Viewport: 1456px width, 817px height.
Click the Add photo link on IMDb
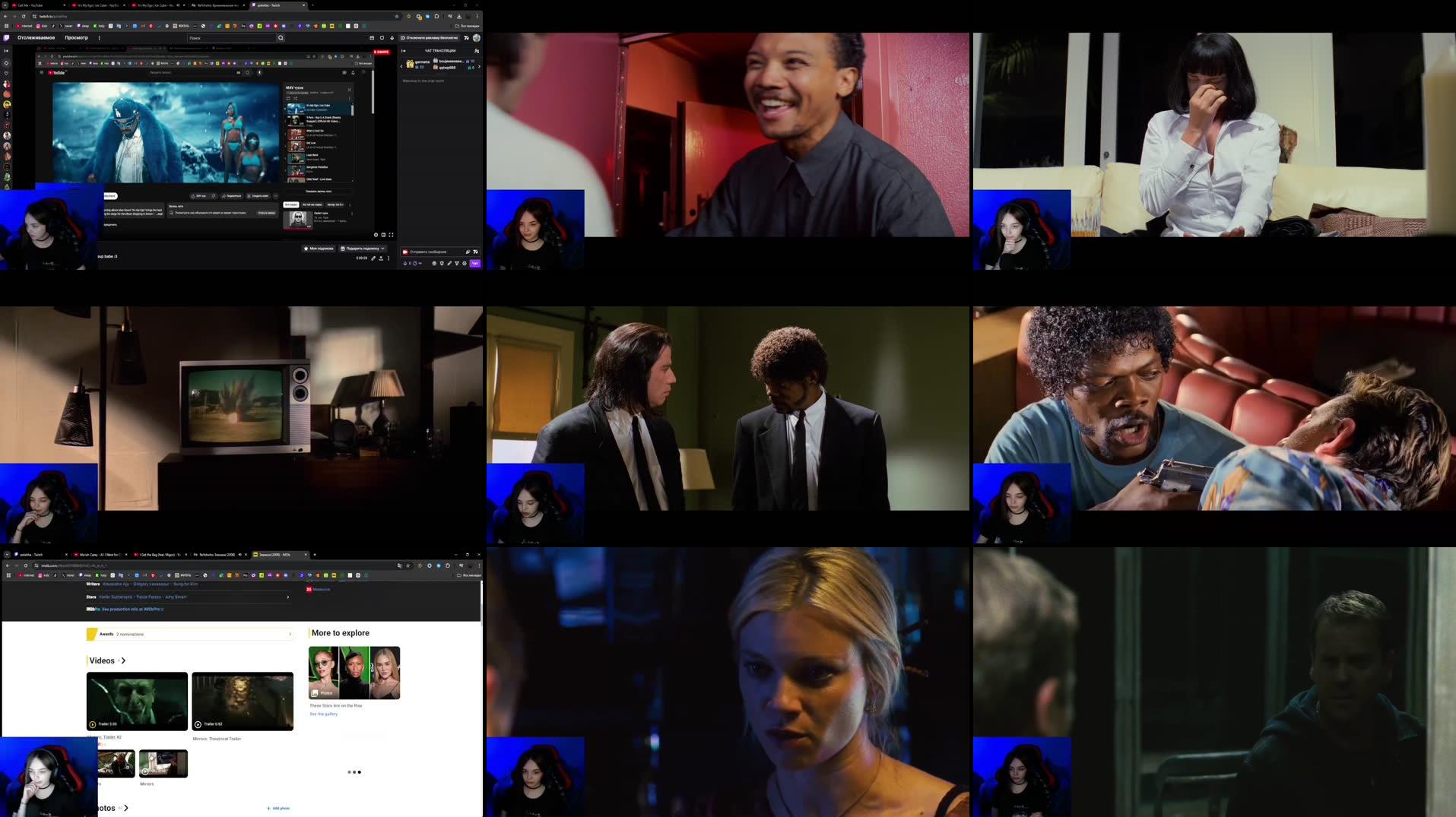point(278,808)
